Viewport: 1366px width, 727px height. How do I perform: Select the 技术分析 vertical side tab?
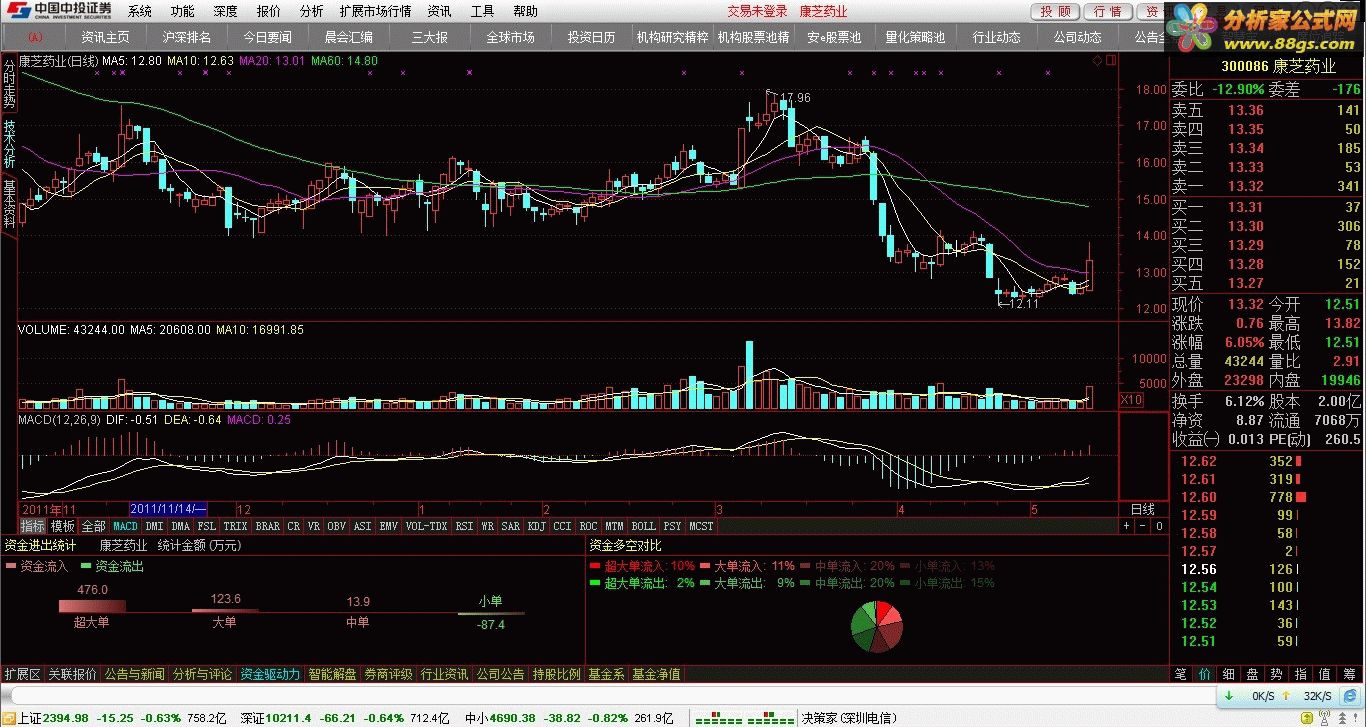tap(9, 144)
